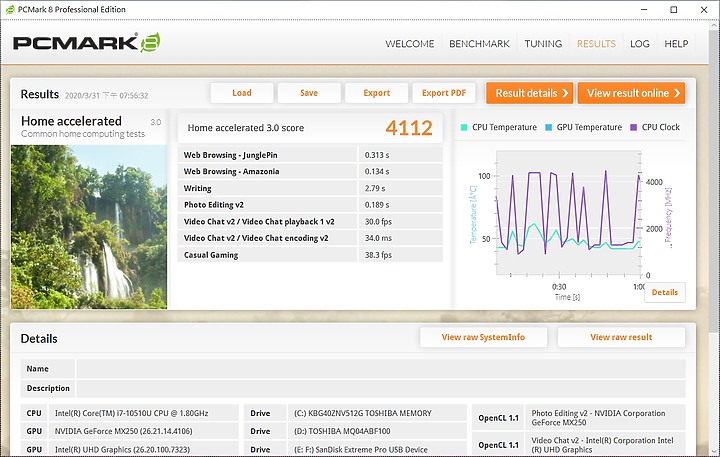Switch to the BENCHMARK tab
This screenshot has height=457, width=720.
click(479, 44)
